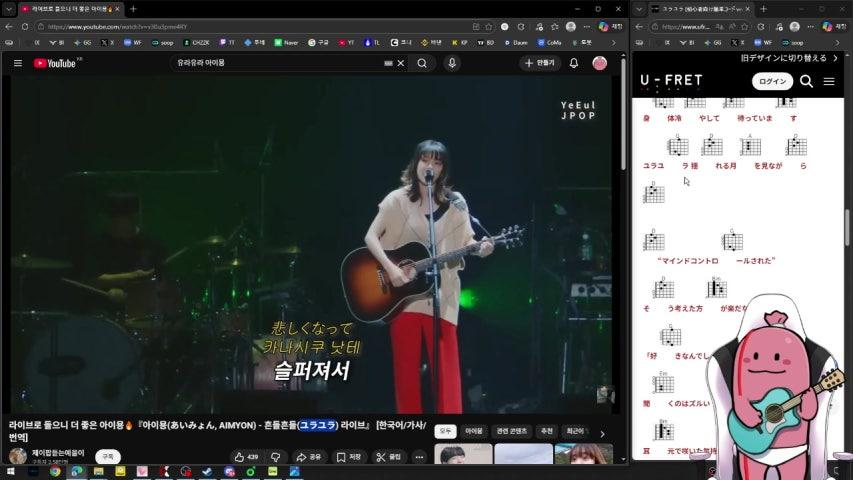This screenshot has height=480, width=853.
Task: Open the U-FRET search magnifier
Action: 806,81
